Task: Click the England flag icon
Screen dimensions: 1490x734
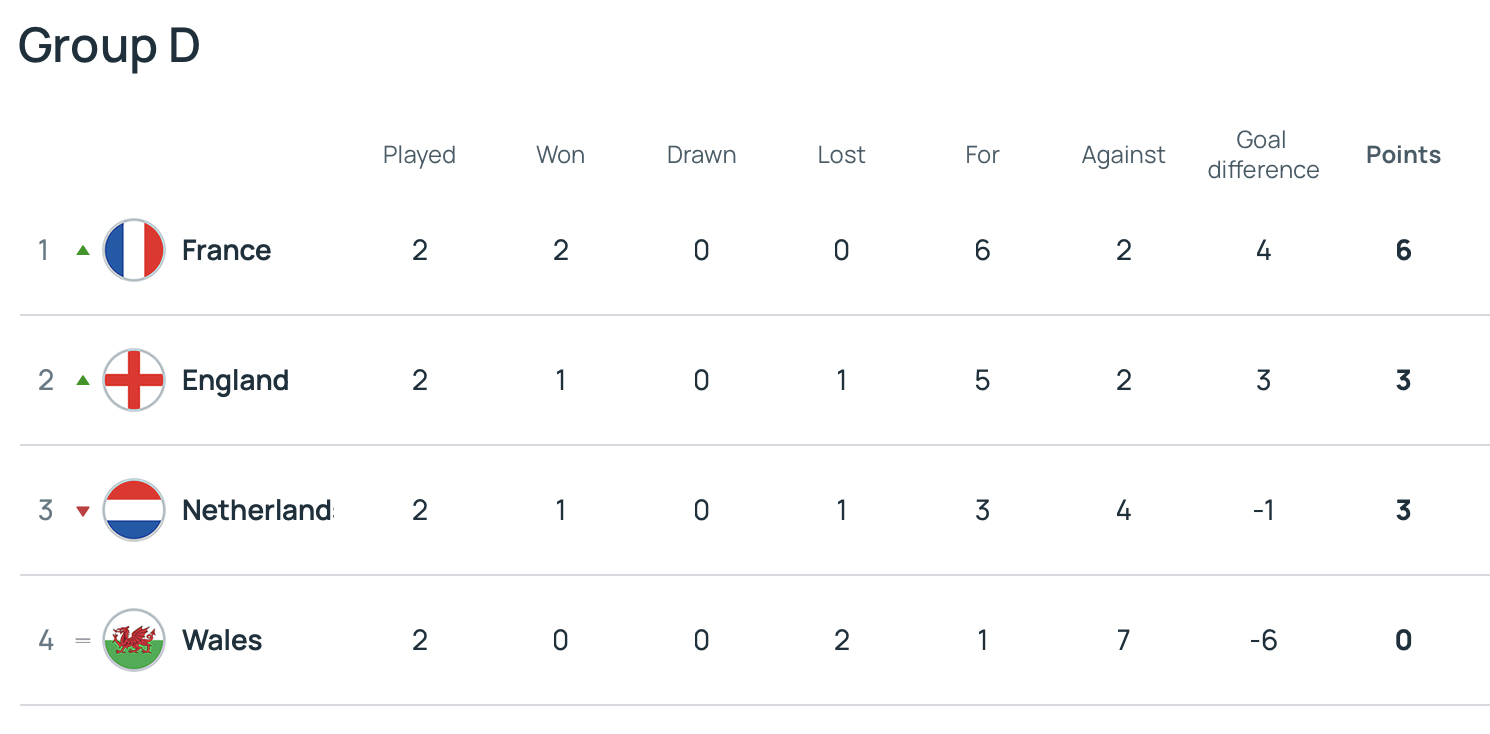Action: pos(134,380)
